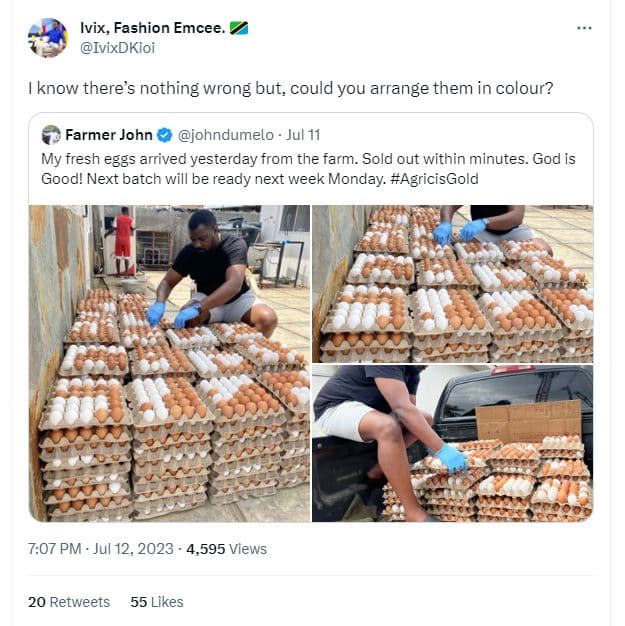The width and height of the screenshot is (625, 626).
Task: Open the large left egg crates photo
Action: [x=169, y=363]
